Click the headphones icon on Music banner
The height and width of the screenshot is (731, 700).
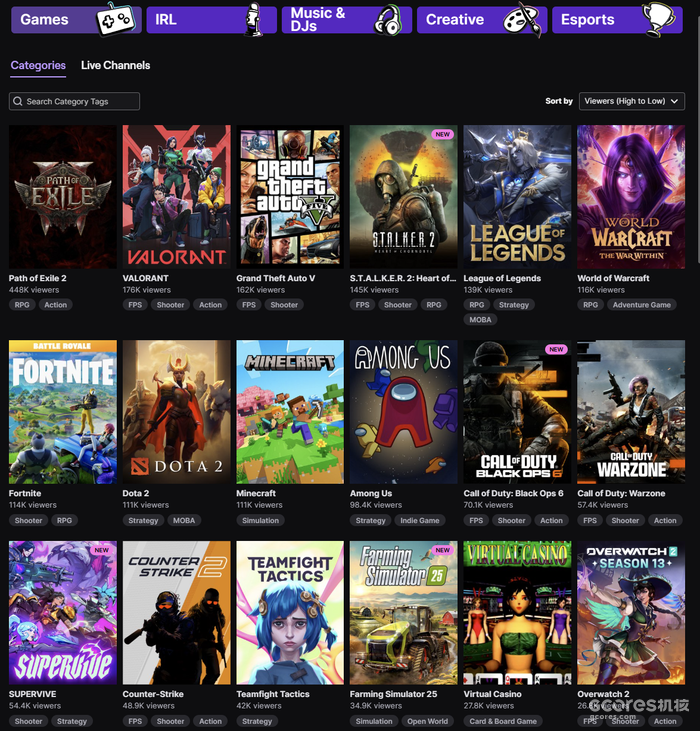point(388,20)
